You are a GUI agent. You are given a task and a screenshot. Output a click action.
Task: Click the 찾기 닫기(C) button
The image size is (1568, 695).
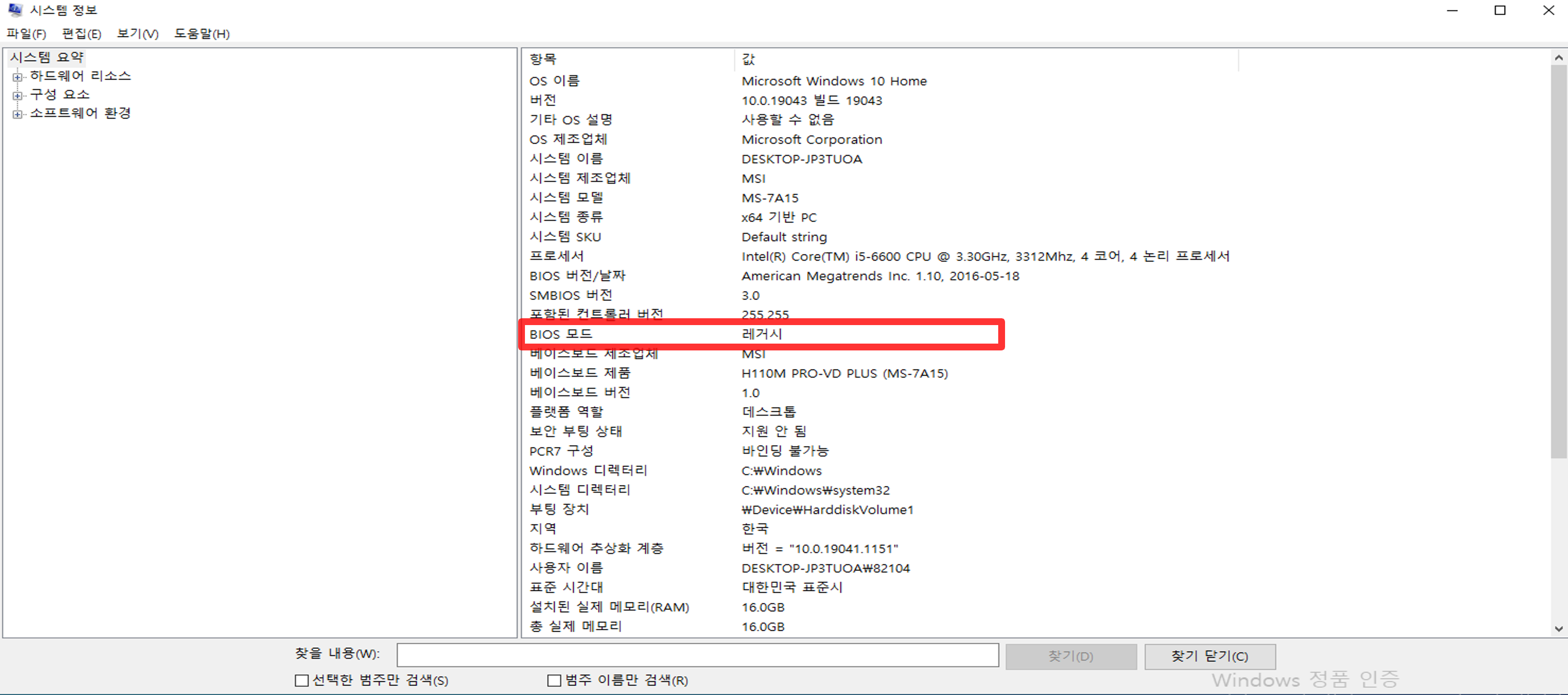coord(1209,656)
